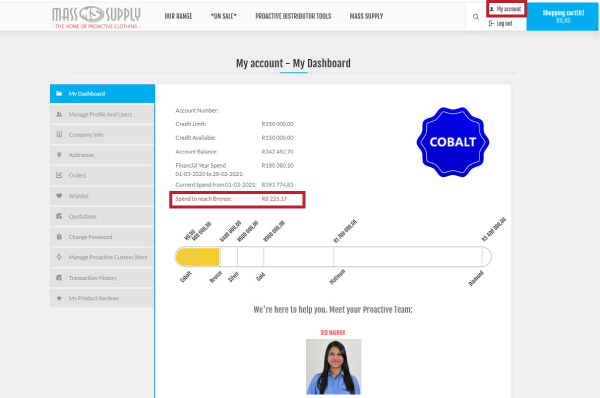The height and width of the screenshot is (398, 600).
Task: Open Manage Proactive Custom Store
Action: click(102, 257)
